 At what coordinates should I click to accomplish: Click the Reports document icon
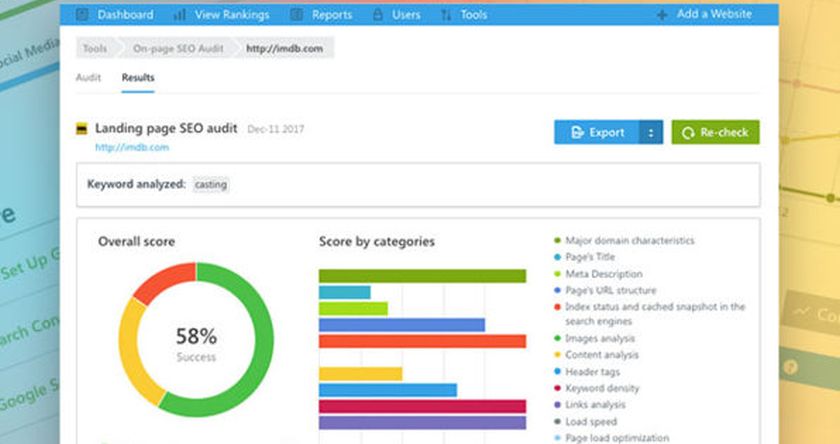click(x=296, y=15)
